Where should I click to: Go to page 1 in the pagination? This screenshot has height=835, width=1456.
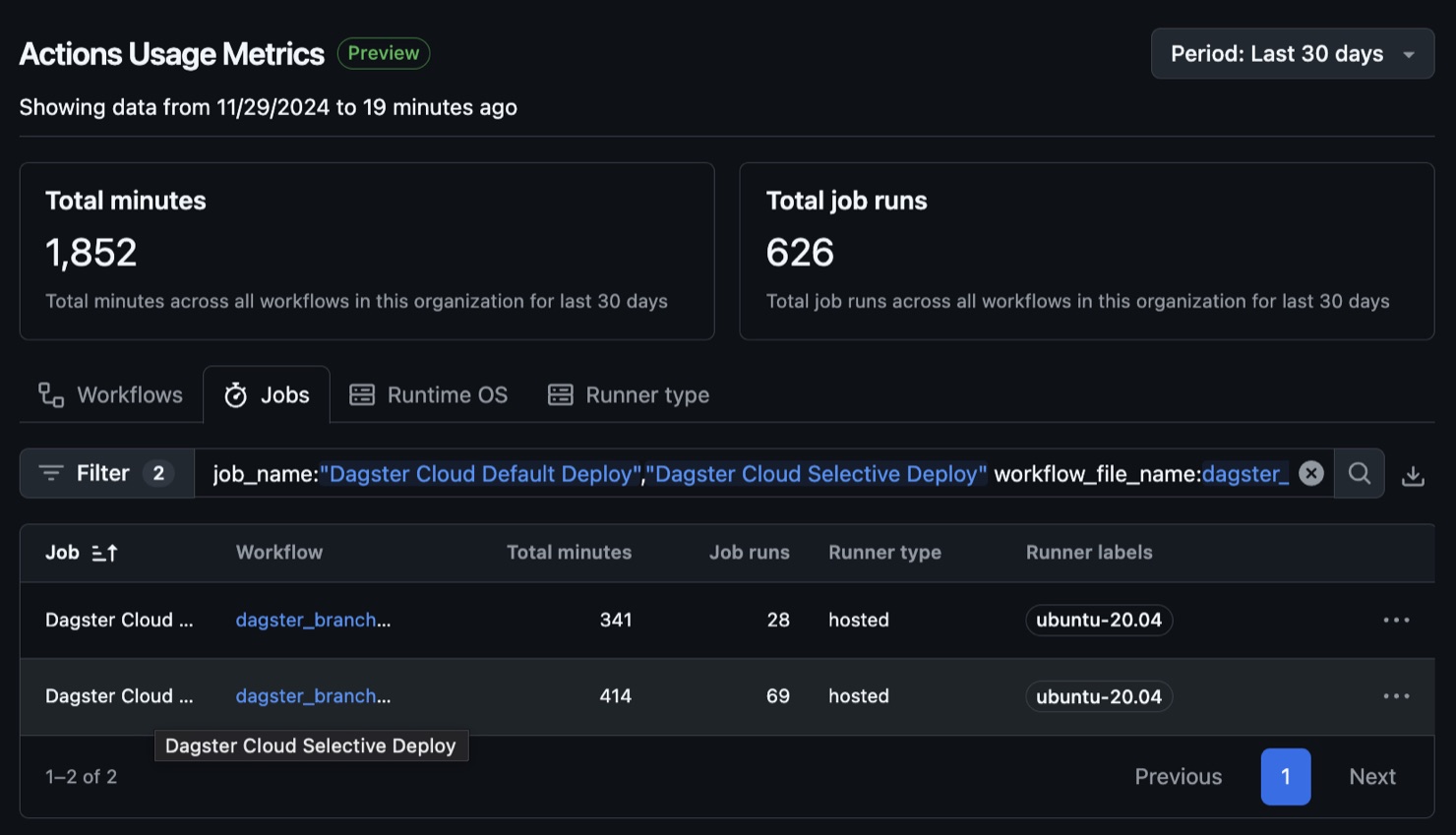[x=1286, y=776]
